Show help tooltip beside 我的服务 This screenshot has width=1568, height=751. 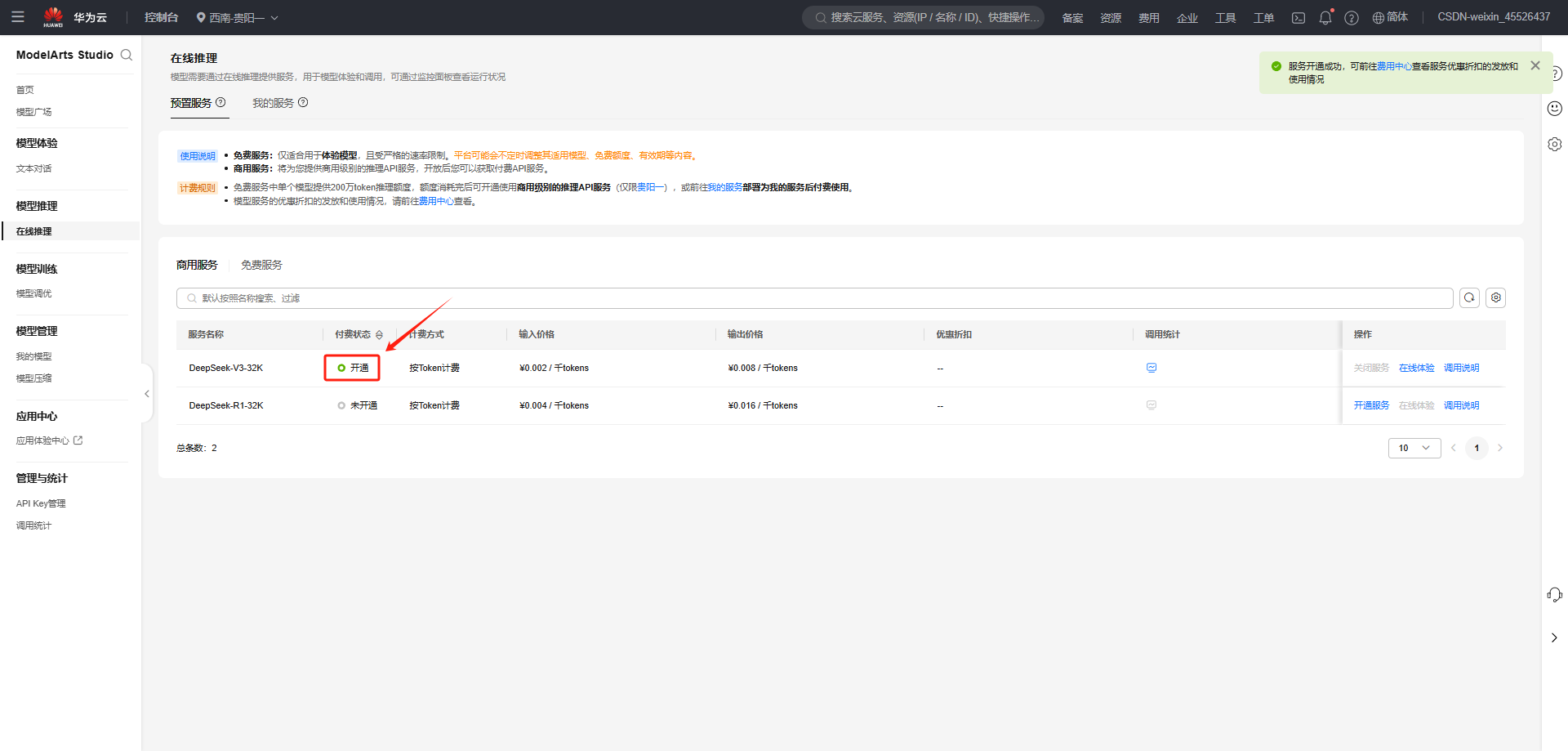pyautogui.click(x=303, y=103)
